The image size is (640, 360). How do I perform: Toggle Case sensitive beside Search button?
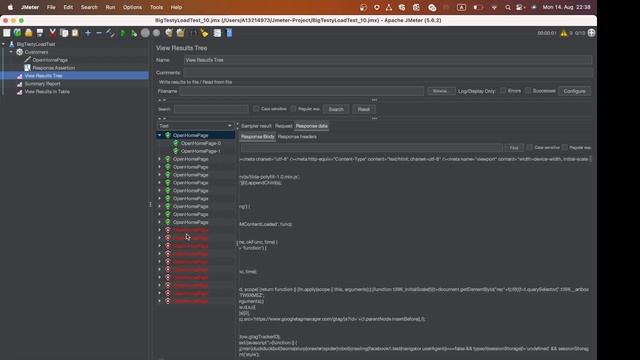(x=256, y=109)
